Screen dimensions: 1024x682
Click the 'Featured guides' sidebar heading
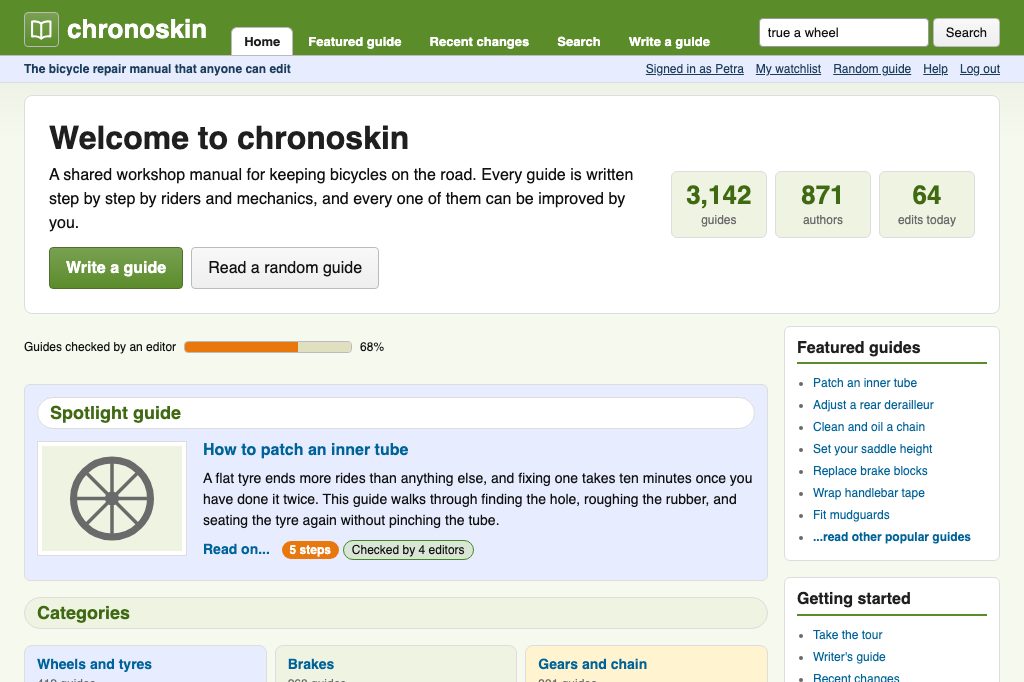pyautogui.click(x=858, y=348)
